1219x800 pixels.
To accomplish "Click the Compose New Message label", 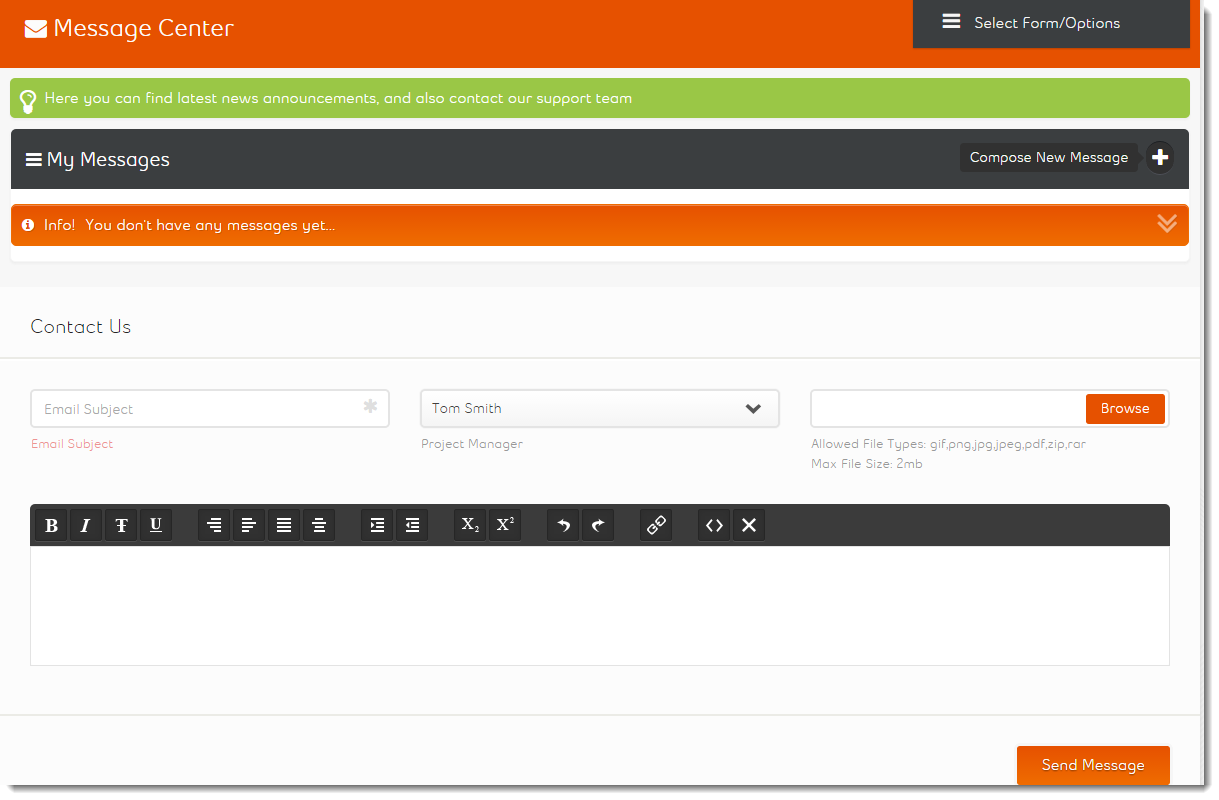I will 1049,157.
